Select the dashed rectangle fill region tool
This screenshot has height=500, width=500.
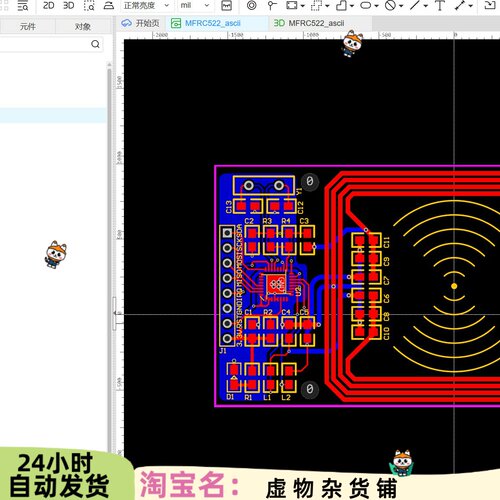pos(316,5)
